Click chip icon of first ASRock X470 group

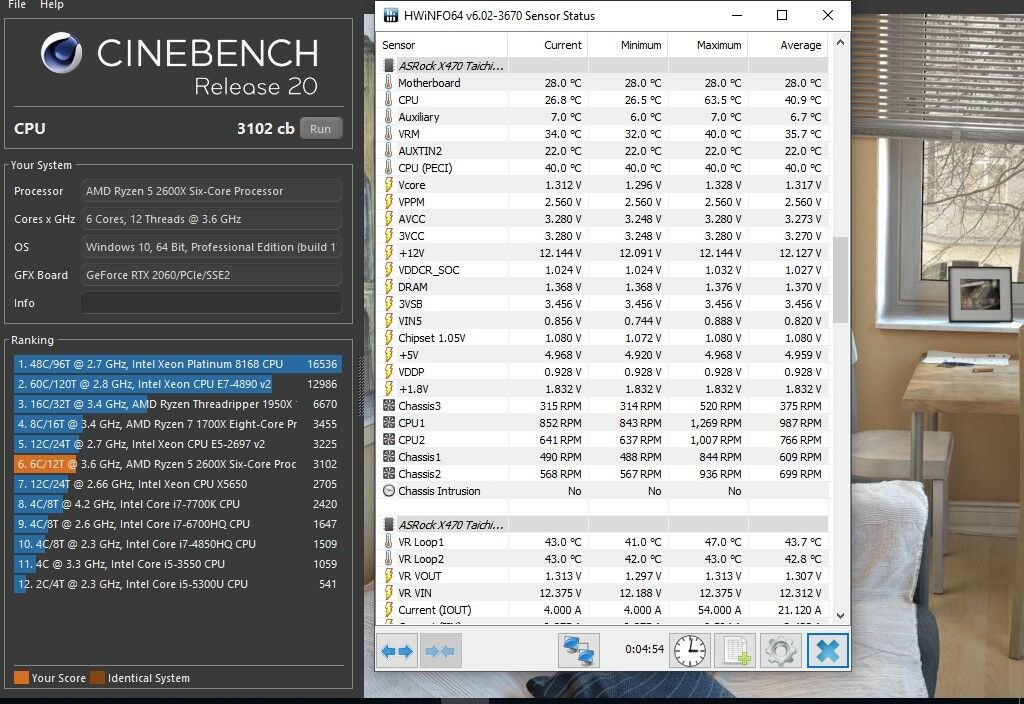[389, 66]
